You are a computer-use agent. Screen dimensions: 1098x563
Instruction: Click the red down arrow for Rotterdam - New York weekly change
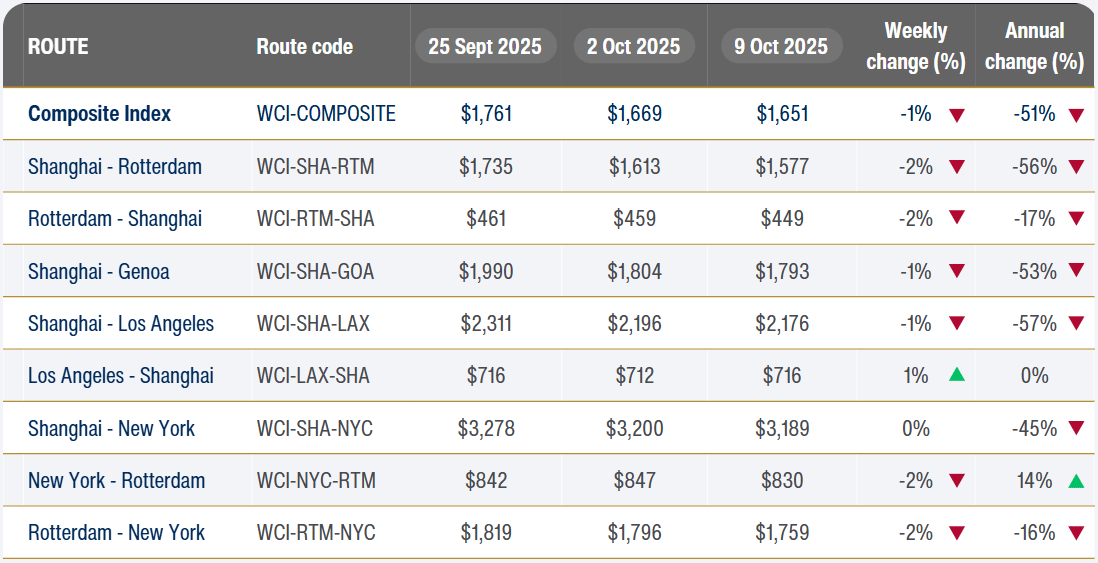point(957,533)
